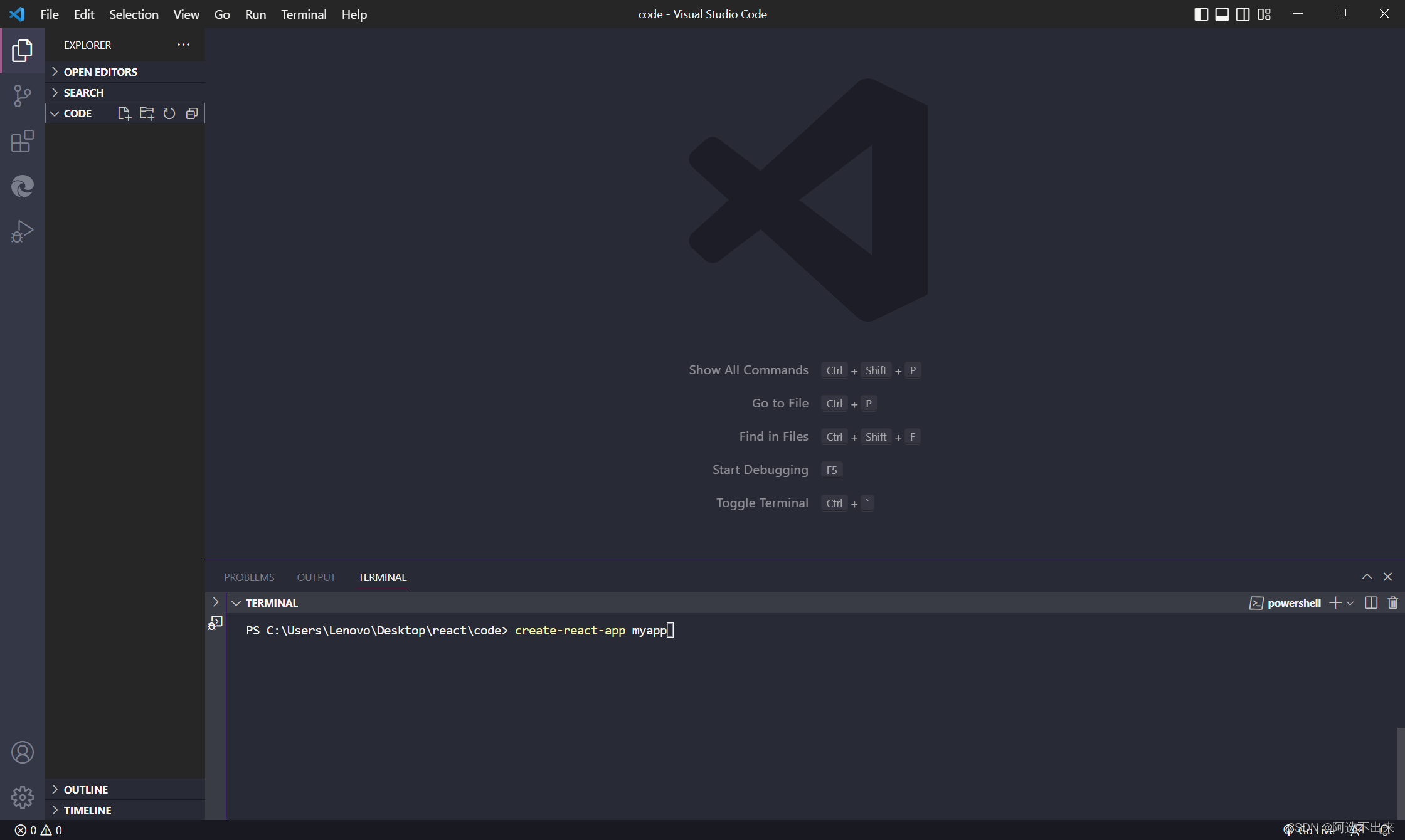Viewport: 1405px width, 840px height.
Task: Expand the OUTLINE section
Action: coord(125,789)
